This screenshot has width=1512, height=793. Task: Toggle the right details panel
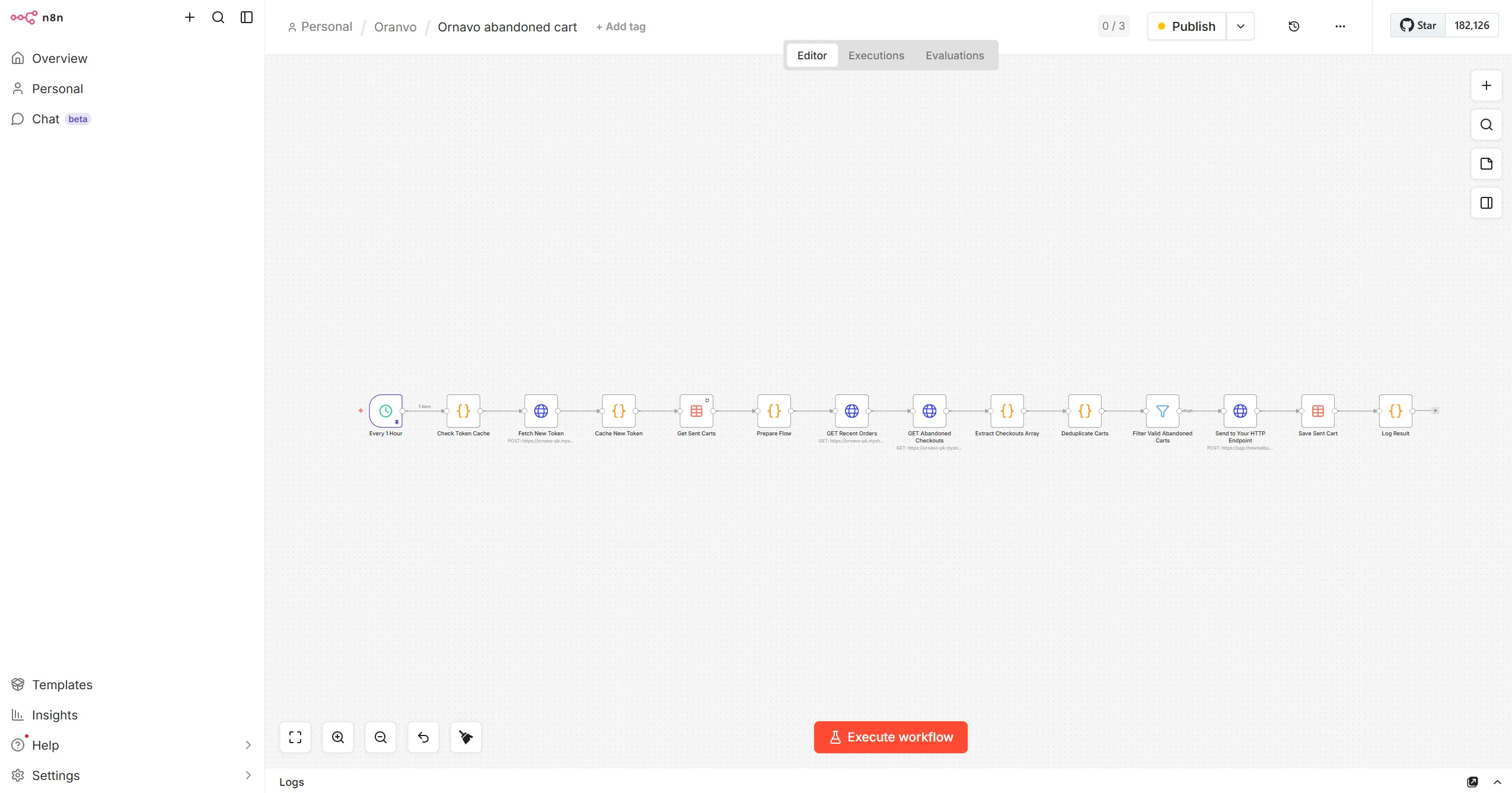(x=1487, y=203)
